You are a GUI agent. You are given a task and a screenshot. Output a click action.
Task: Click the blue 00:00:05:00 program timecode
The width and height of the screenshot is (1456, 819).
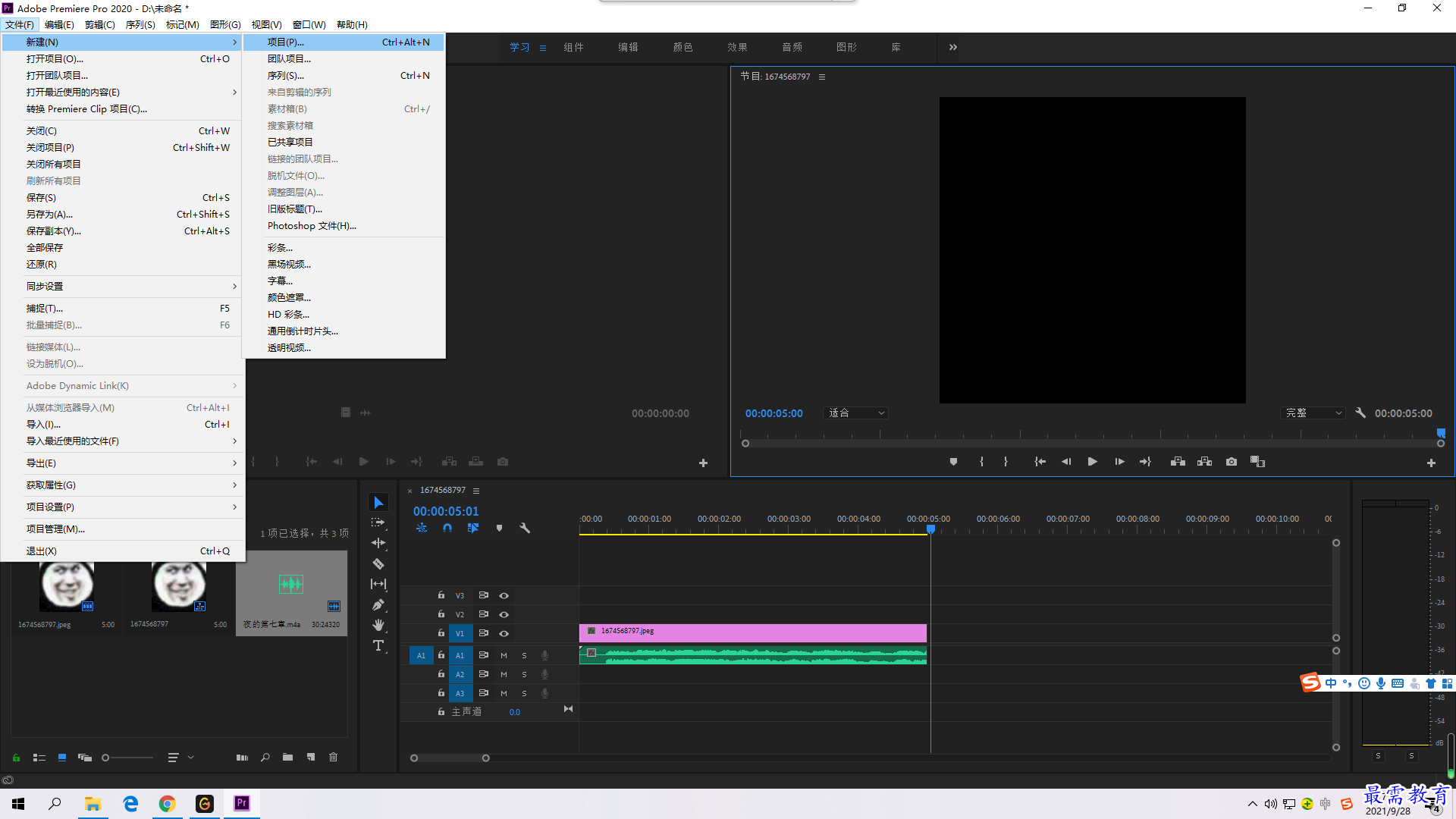[x=773, y=413]
